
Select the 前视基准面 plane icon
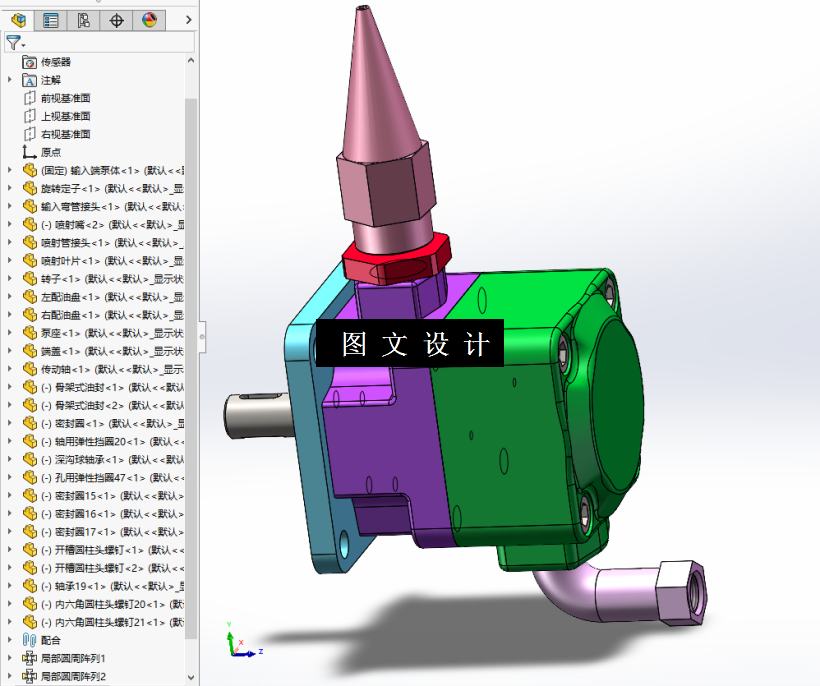click(x=29, y=98)
